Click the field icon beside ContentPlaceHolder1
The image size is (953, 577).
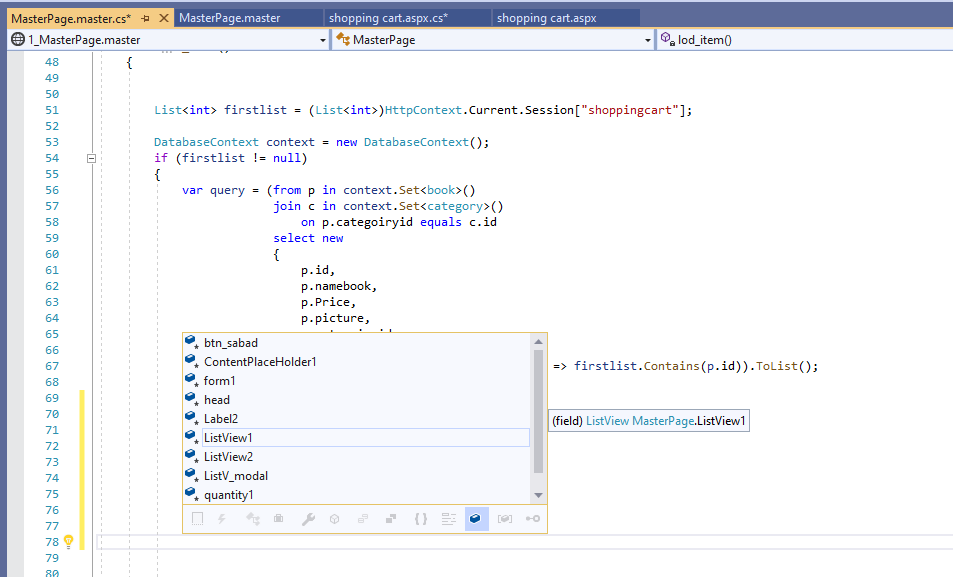pyautogui.click(x=192, y=361)
